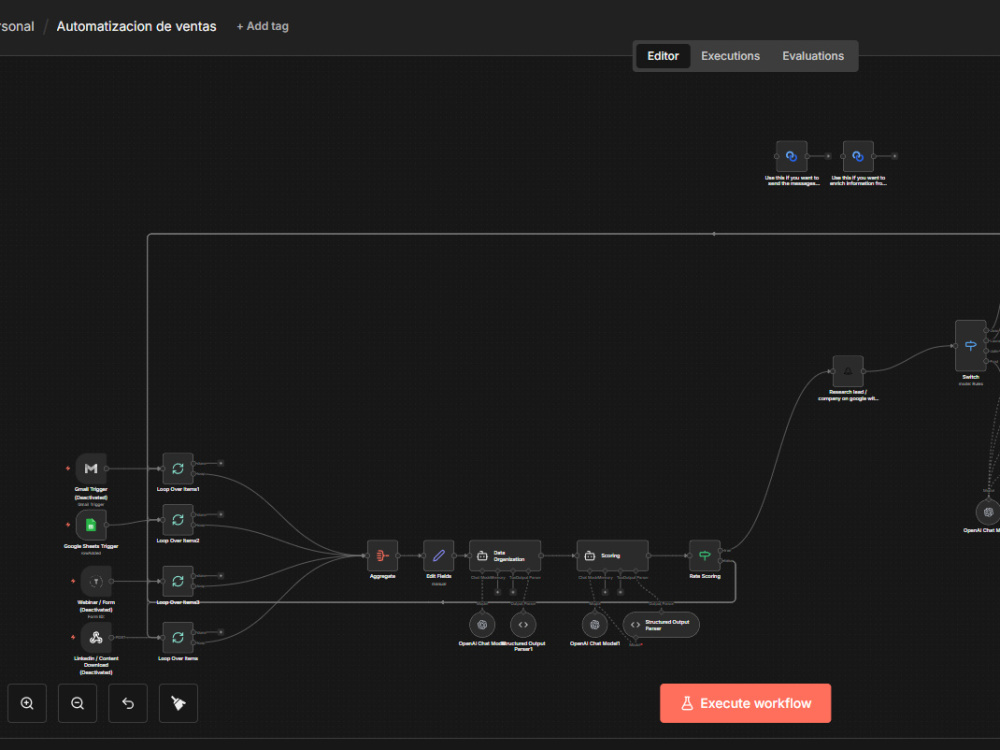1000x750 pixels.
Task: Add a node after the enrich-information node output
Action: coord(894,156)
